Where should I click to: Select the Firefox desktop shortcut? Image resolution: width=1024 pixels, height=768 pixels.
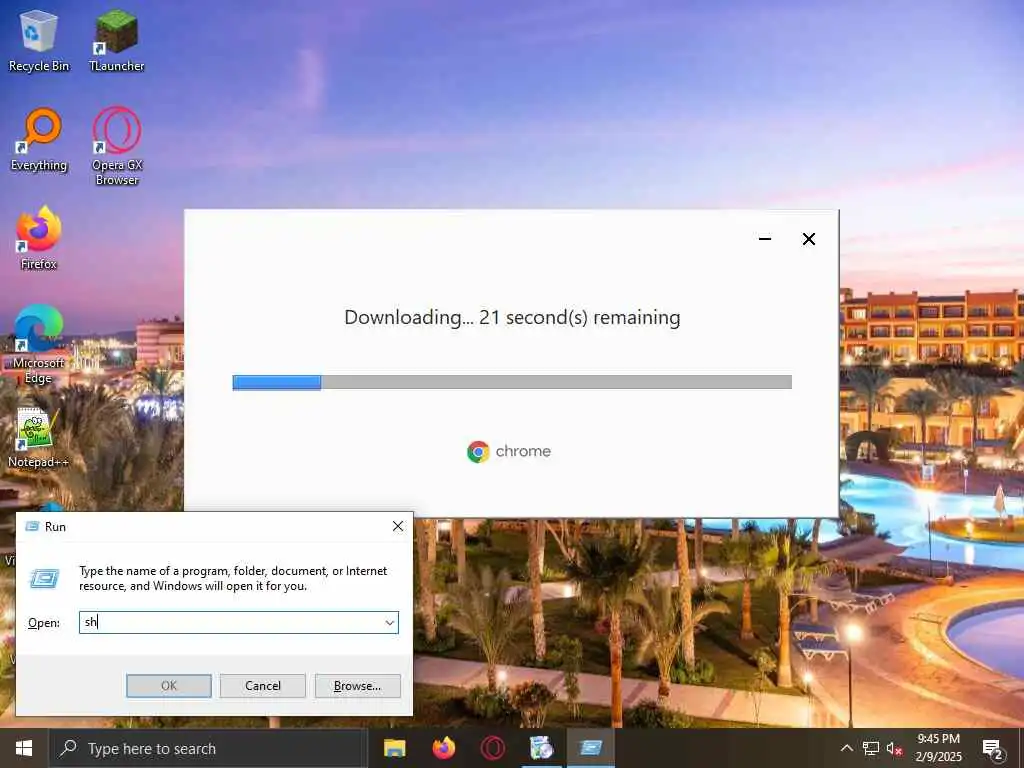(39, 238)
